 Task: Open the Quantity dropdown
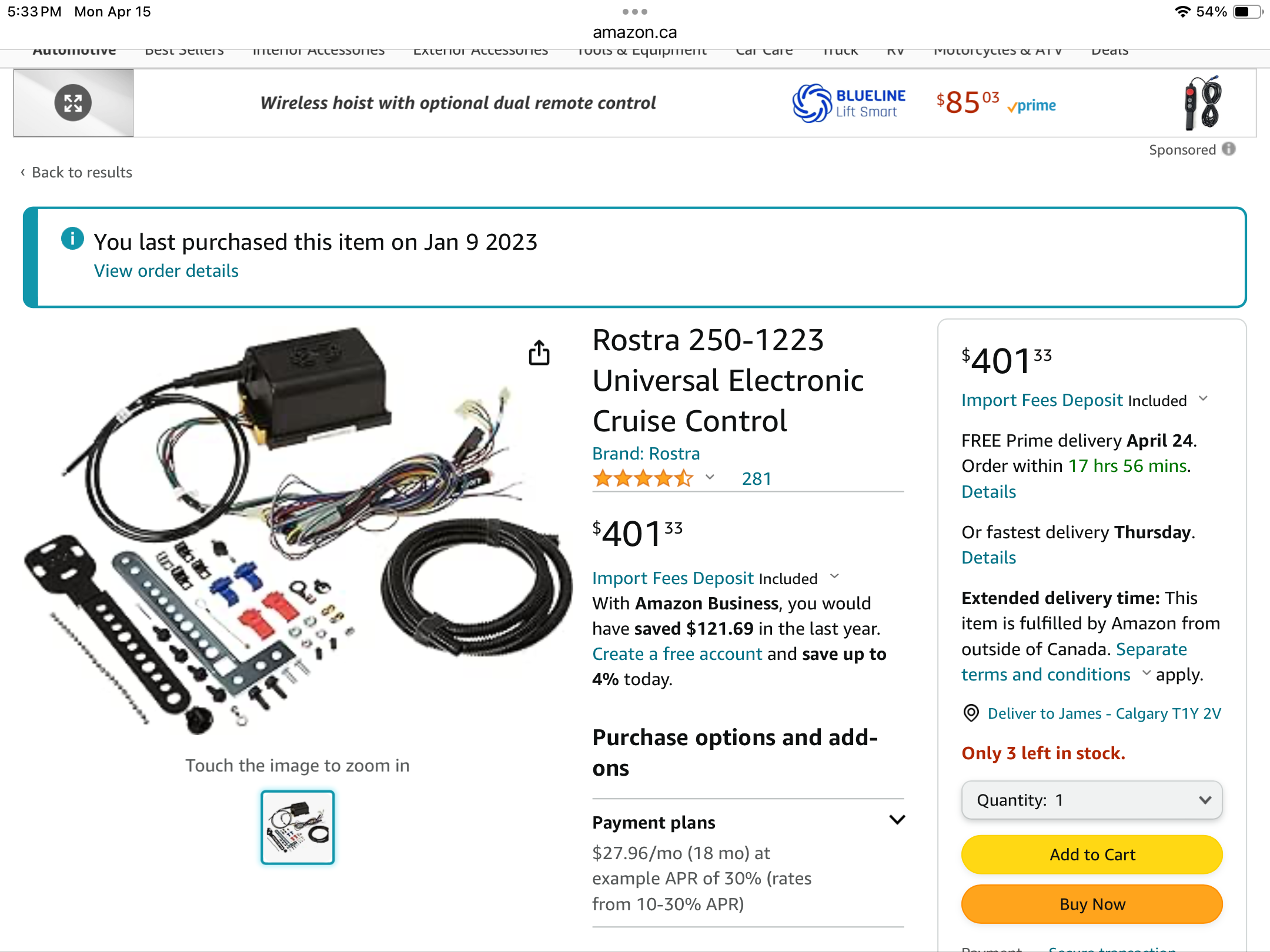coord(1092,800)
